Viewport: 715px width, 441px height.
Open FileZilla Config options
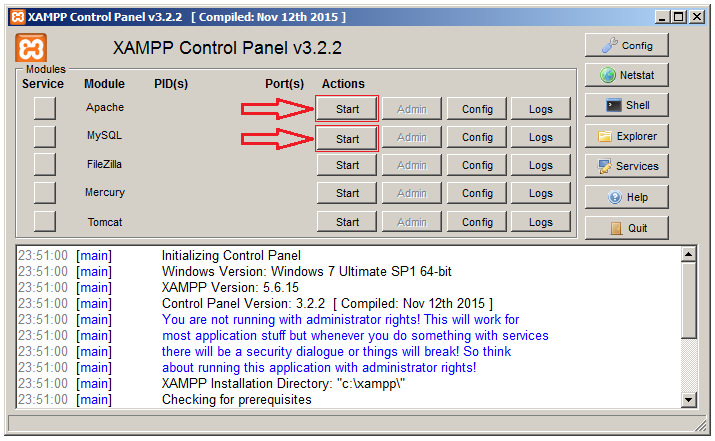coord(477,165)
